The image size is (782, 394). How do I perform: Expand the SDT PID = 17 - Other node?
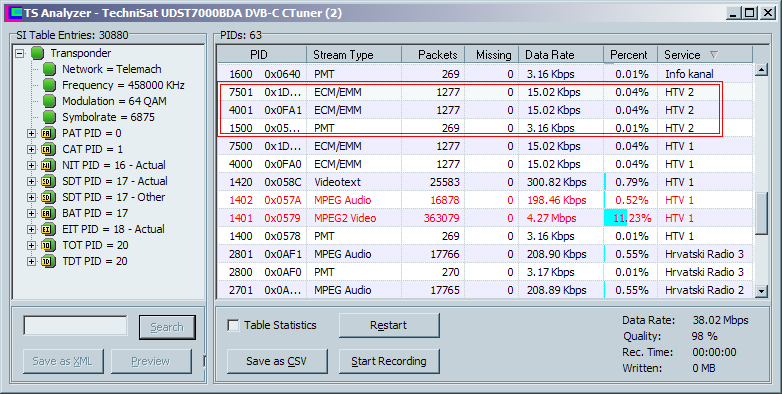31,197
